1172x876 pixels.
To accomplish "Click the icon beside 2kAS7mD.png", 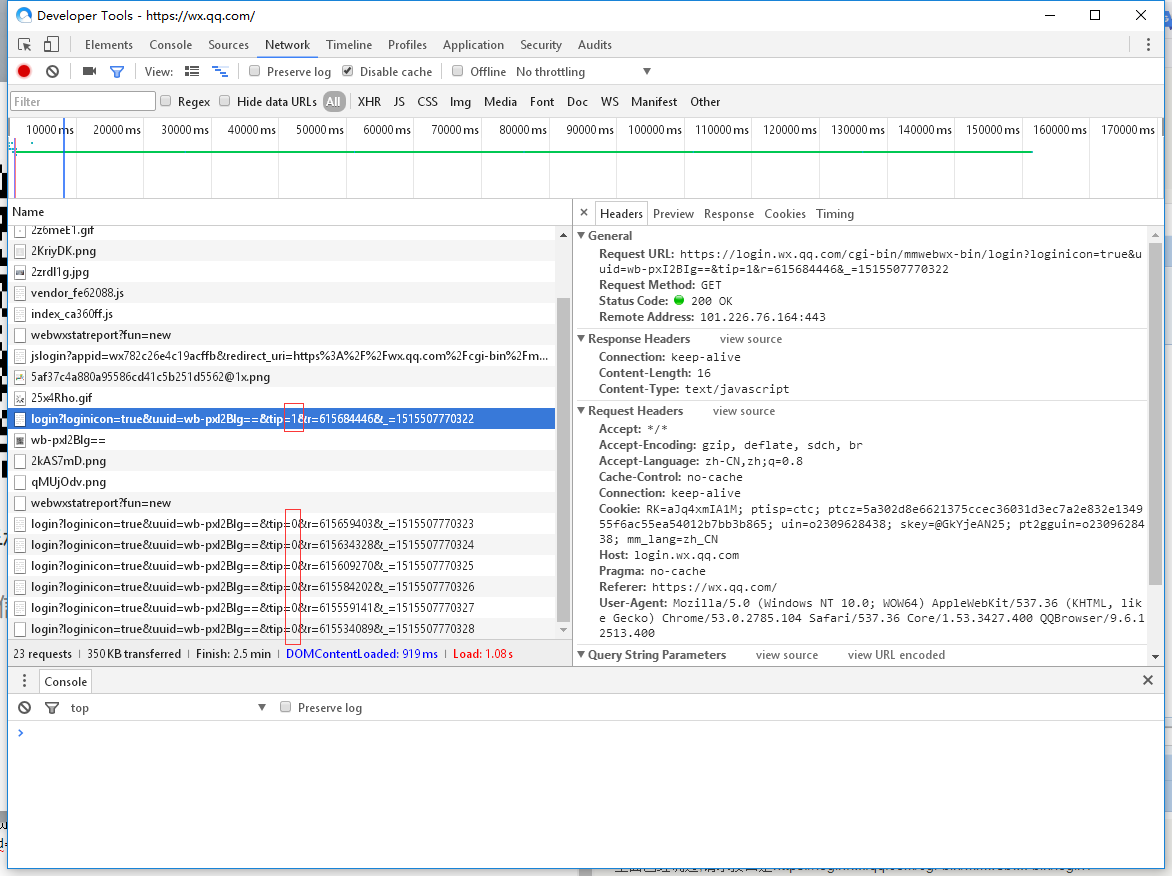I will [x=20, y=461].
